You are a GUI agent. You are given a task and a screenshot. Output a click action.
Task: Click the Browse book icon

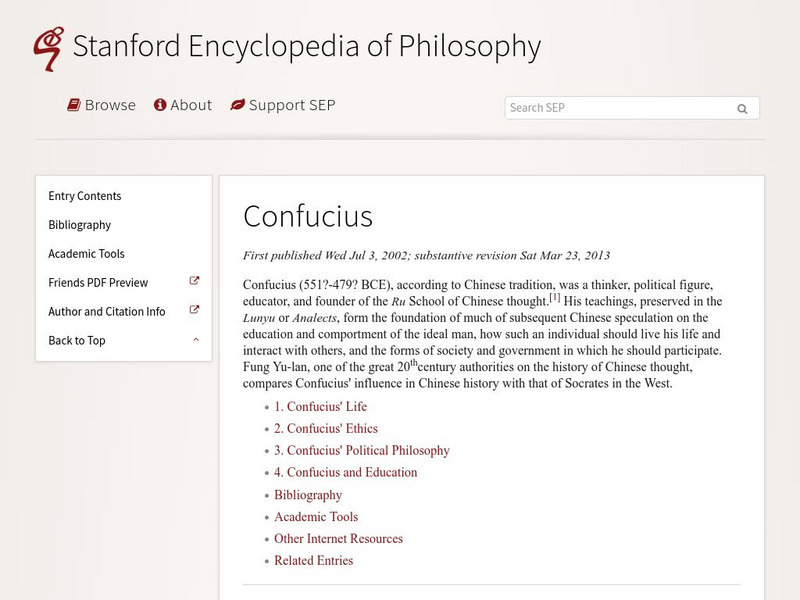click(x=74, y=105)
